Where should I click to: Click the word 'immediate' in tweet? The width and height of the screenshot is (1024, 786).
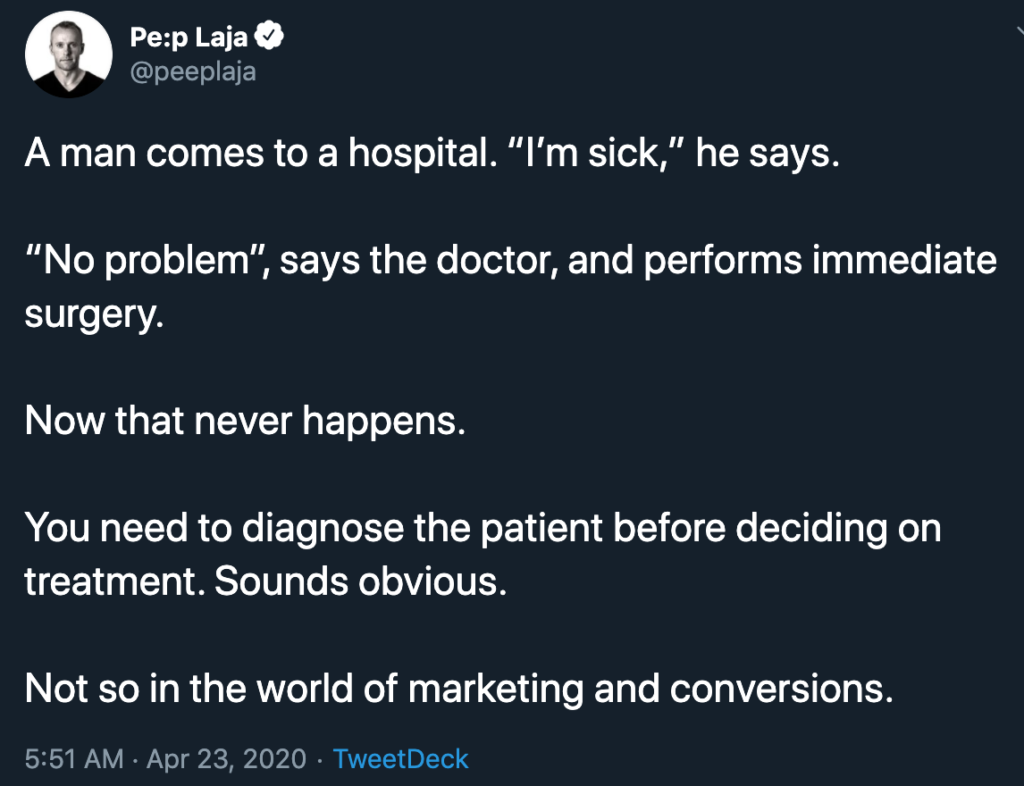coord(904,260)
